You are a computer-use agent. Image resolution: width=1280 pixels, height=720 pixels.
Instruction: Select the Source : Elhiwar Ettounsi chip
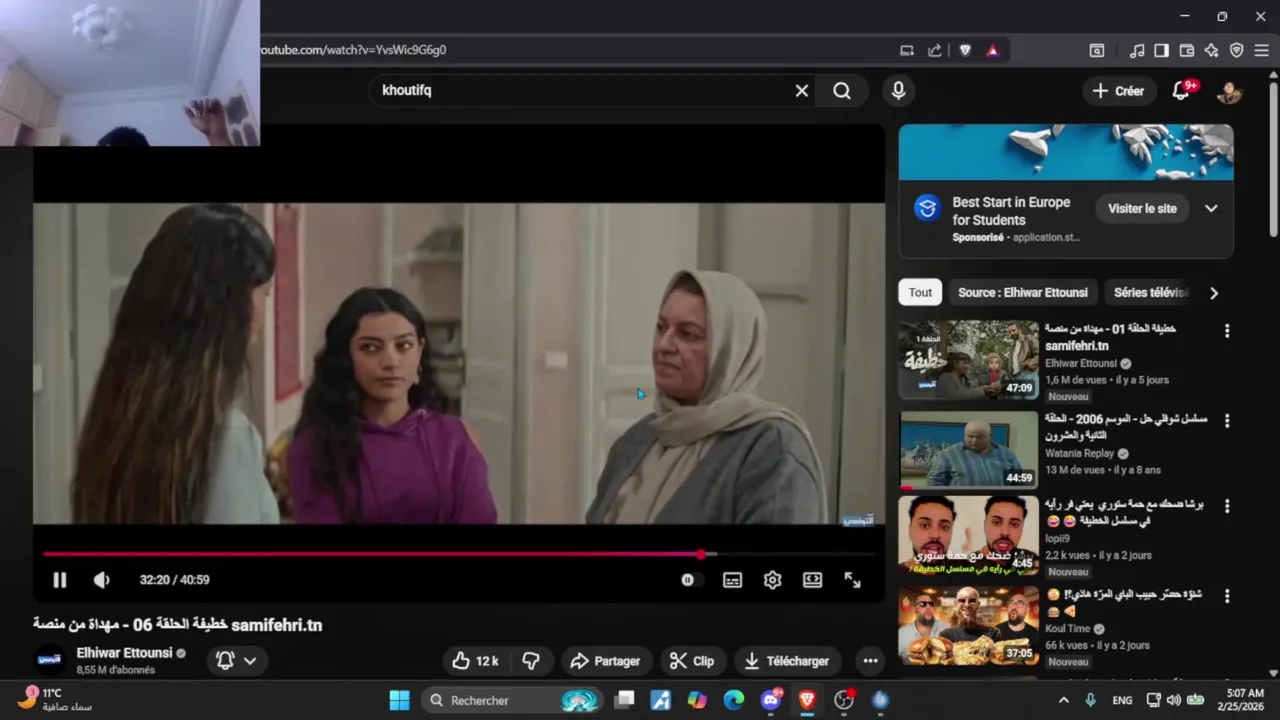1023,293
